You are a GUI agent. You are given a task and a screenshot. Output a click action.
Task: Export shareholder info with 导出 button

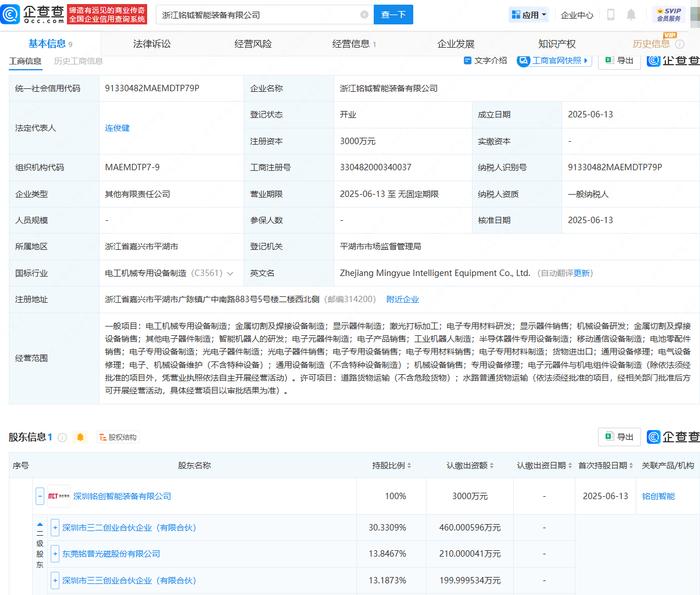click(620, 437)
